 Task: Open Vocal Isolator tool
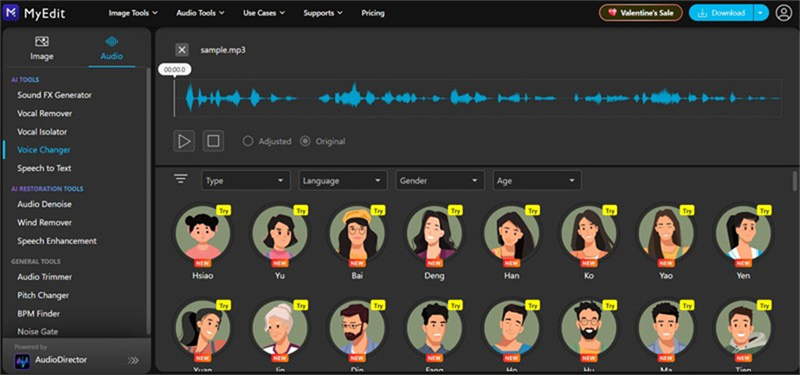42,132
